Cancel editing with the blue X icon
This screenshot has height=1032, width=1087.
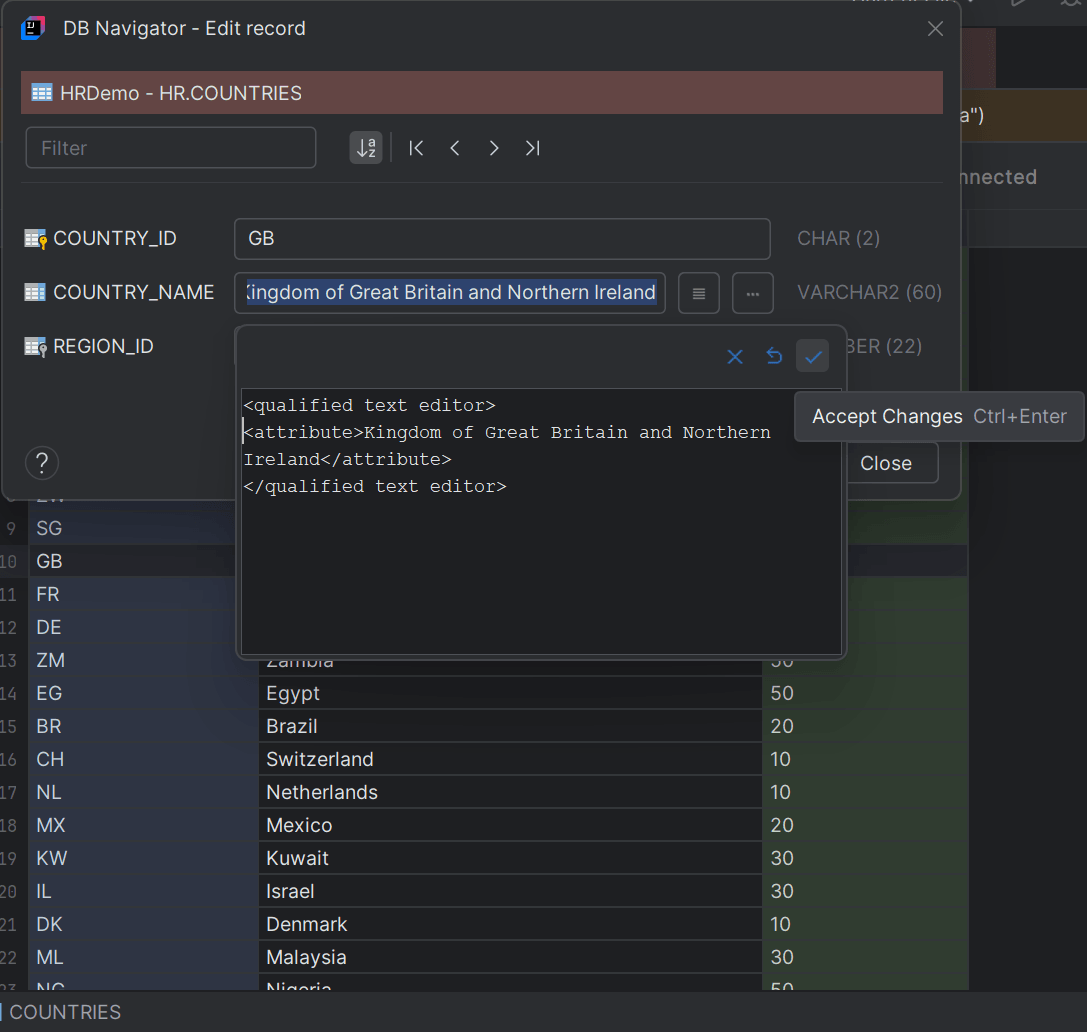coord(735,356)
